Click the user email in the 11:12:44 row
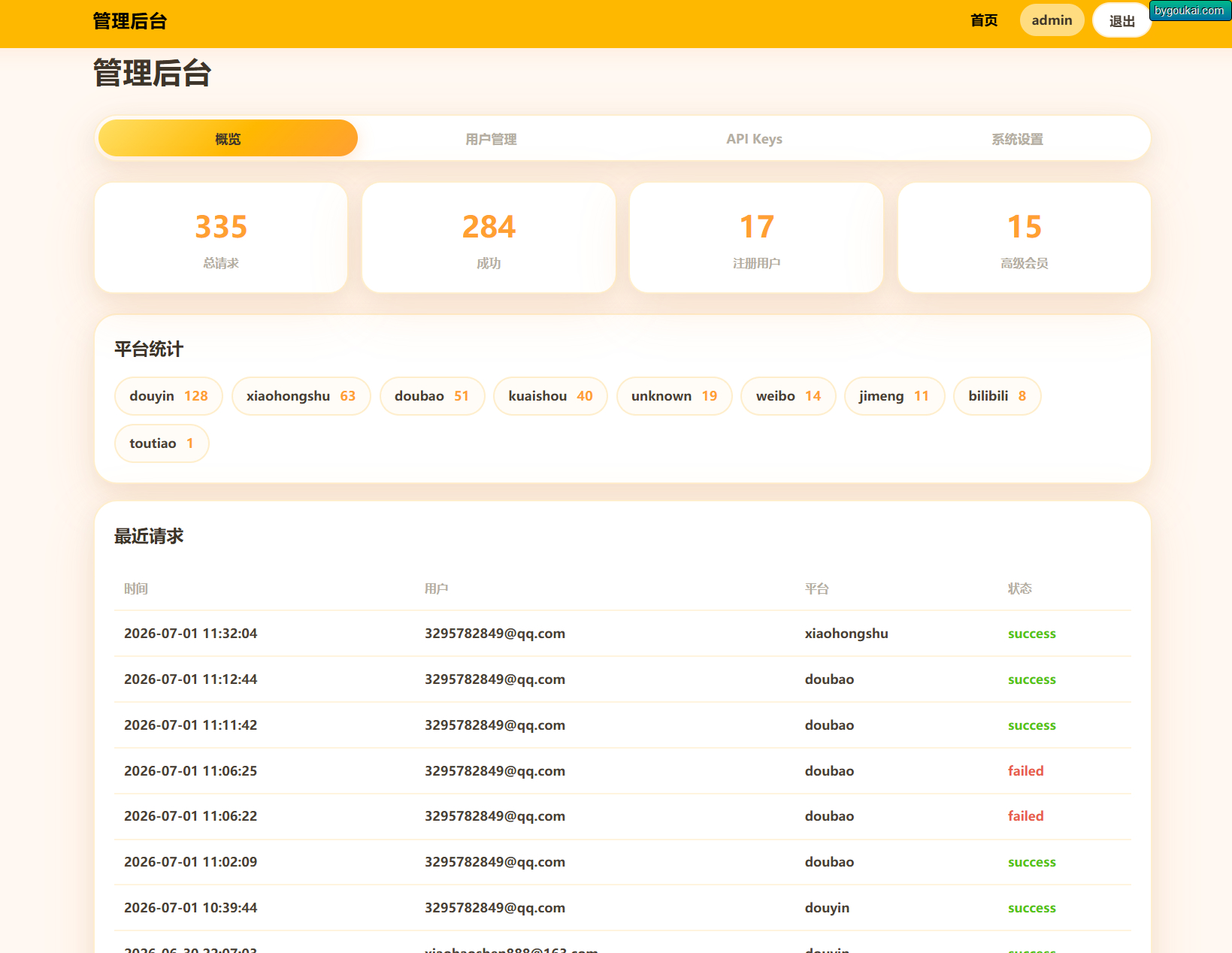This screenshot has width=1232, height=953. tap(495, 679)
